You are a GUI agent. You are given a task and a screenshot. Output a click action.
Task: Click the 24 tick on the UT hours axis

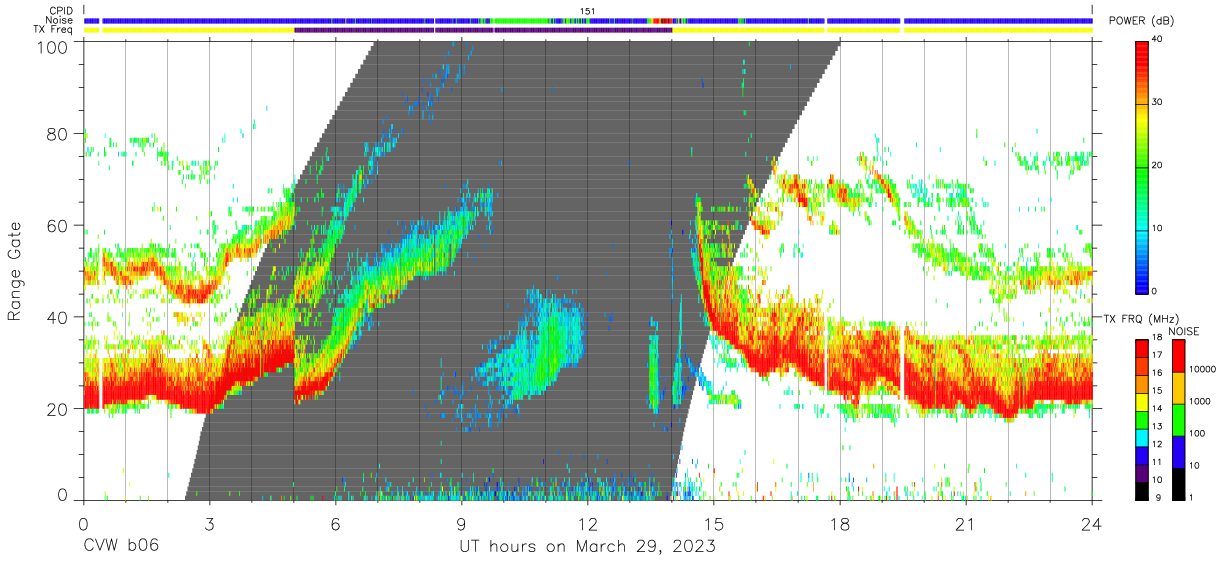pos(1092,523)
